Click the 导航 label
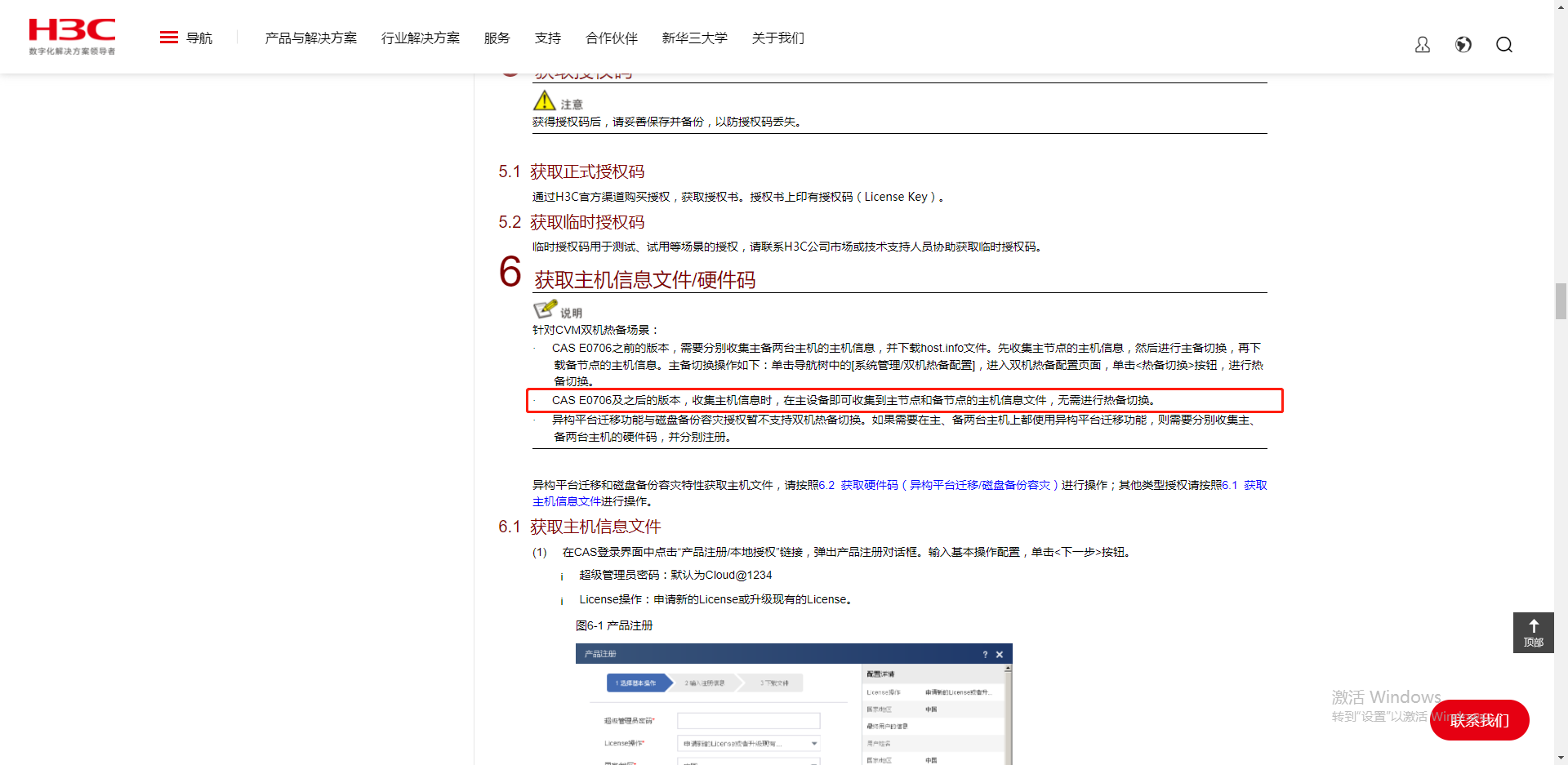 (x=199, y=38)
